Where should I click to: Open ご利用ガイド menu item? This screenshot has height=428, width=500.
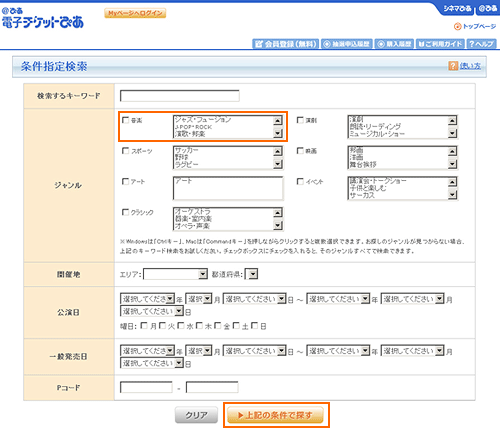coord(440,44)
